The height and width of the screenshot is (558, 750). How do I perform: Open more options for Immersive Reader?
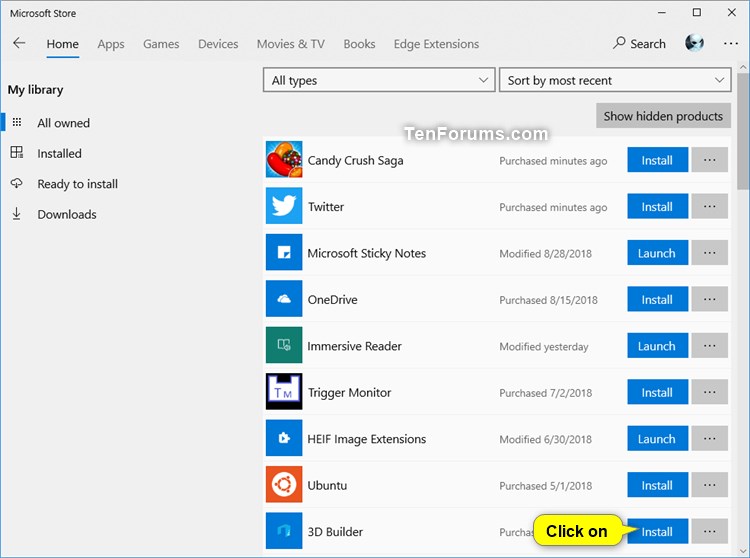point(710,345)
